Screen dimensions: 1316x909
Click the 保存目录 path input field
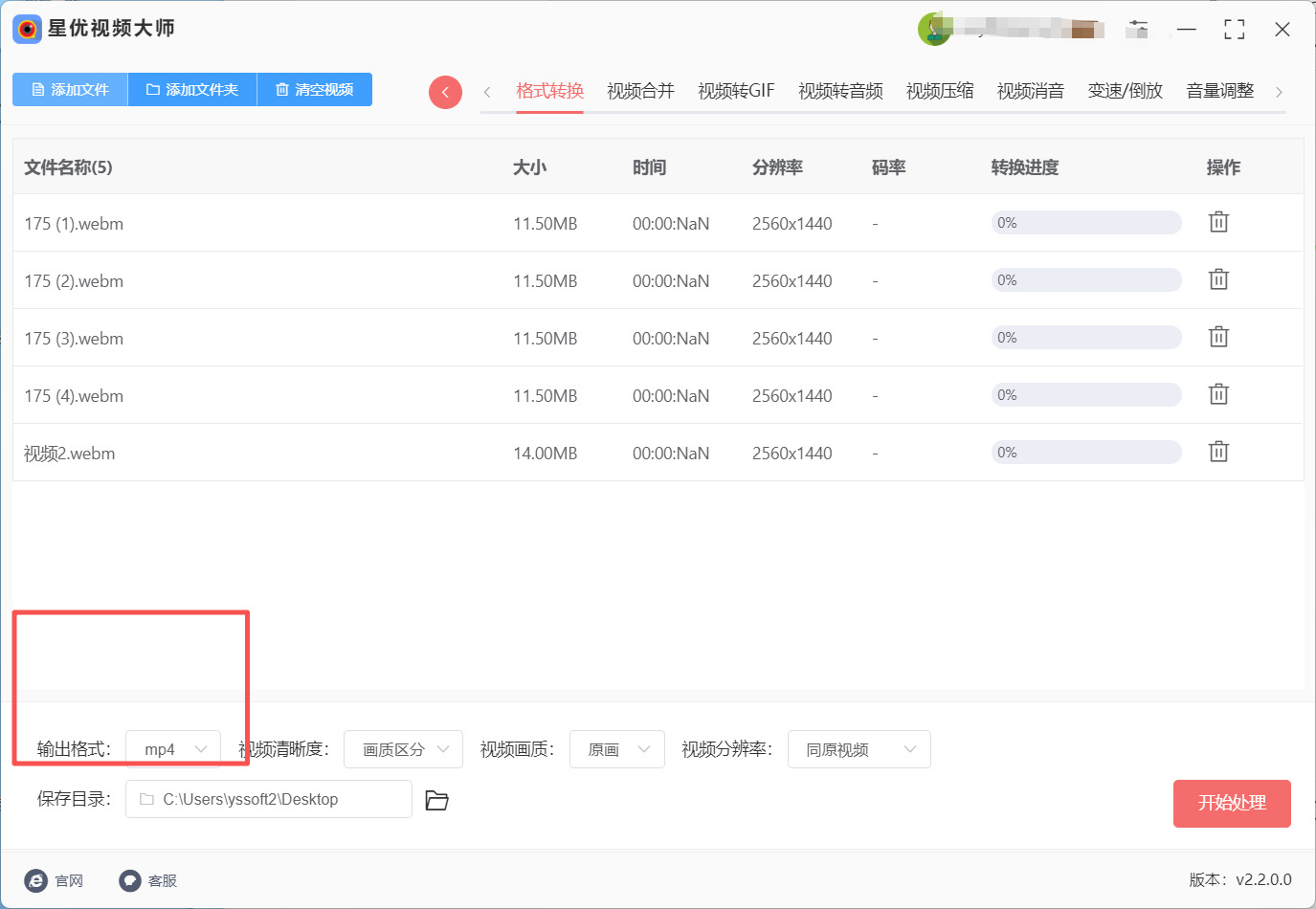pyautogui.click(x=269, y=799)
